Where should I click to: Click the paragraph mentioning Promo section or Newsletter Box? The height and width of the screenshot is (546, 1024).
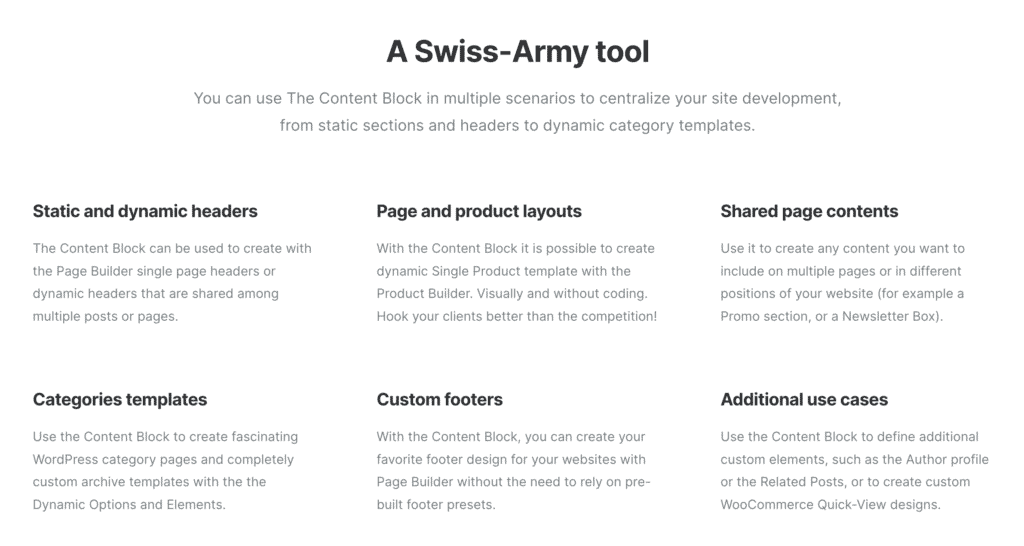tap(842, 282)
